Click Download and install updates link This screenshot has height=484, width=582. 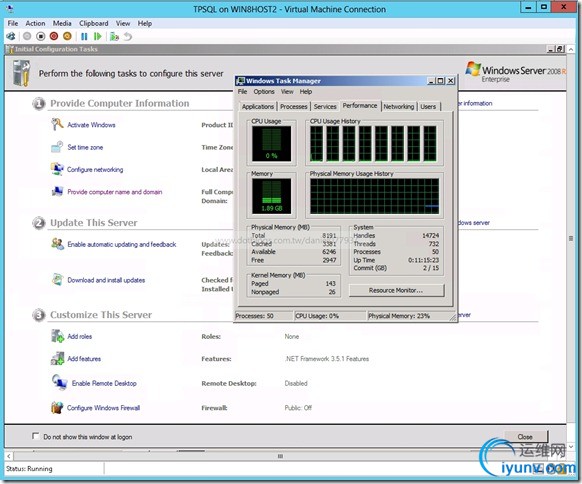(106, 280)
